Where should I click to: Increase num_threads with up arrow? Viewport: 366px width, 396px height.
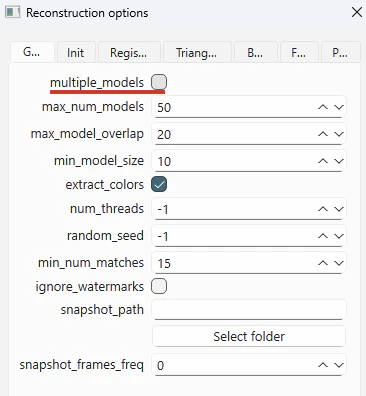323,209
